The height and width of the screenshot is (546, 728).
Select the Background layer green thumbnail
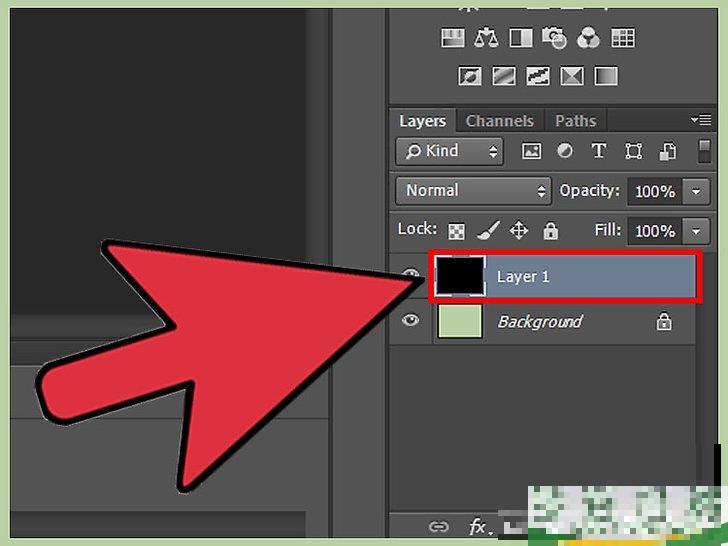460,321
